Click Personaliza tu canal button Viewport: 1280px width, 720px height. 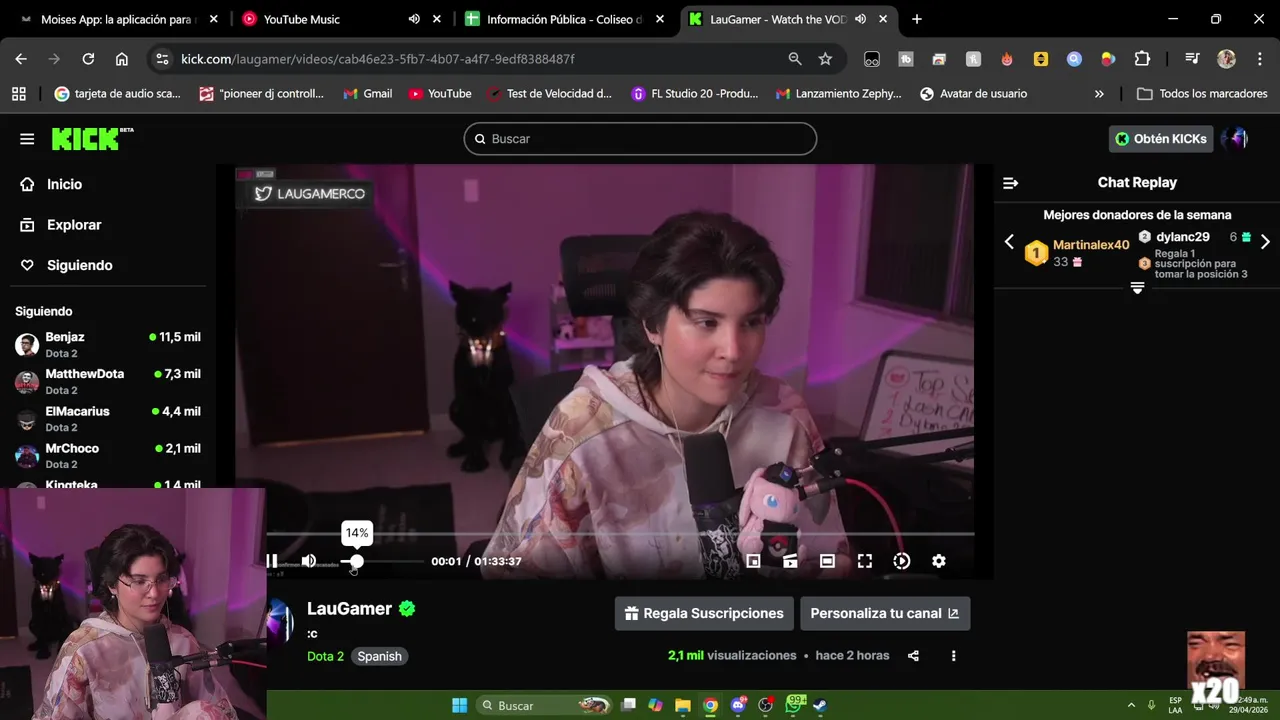(885, 613)
